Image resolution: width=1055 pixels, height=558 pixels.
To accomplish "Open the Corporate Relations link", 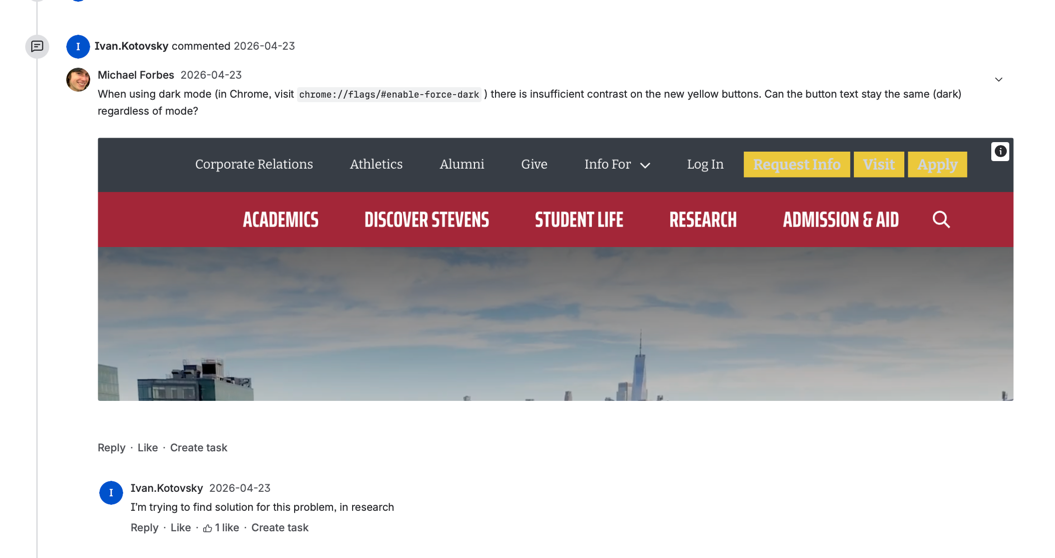I will coord(254,165).
